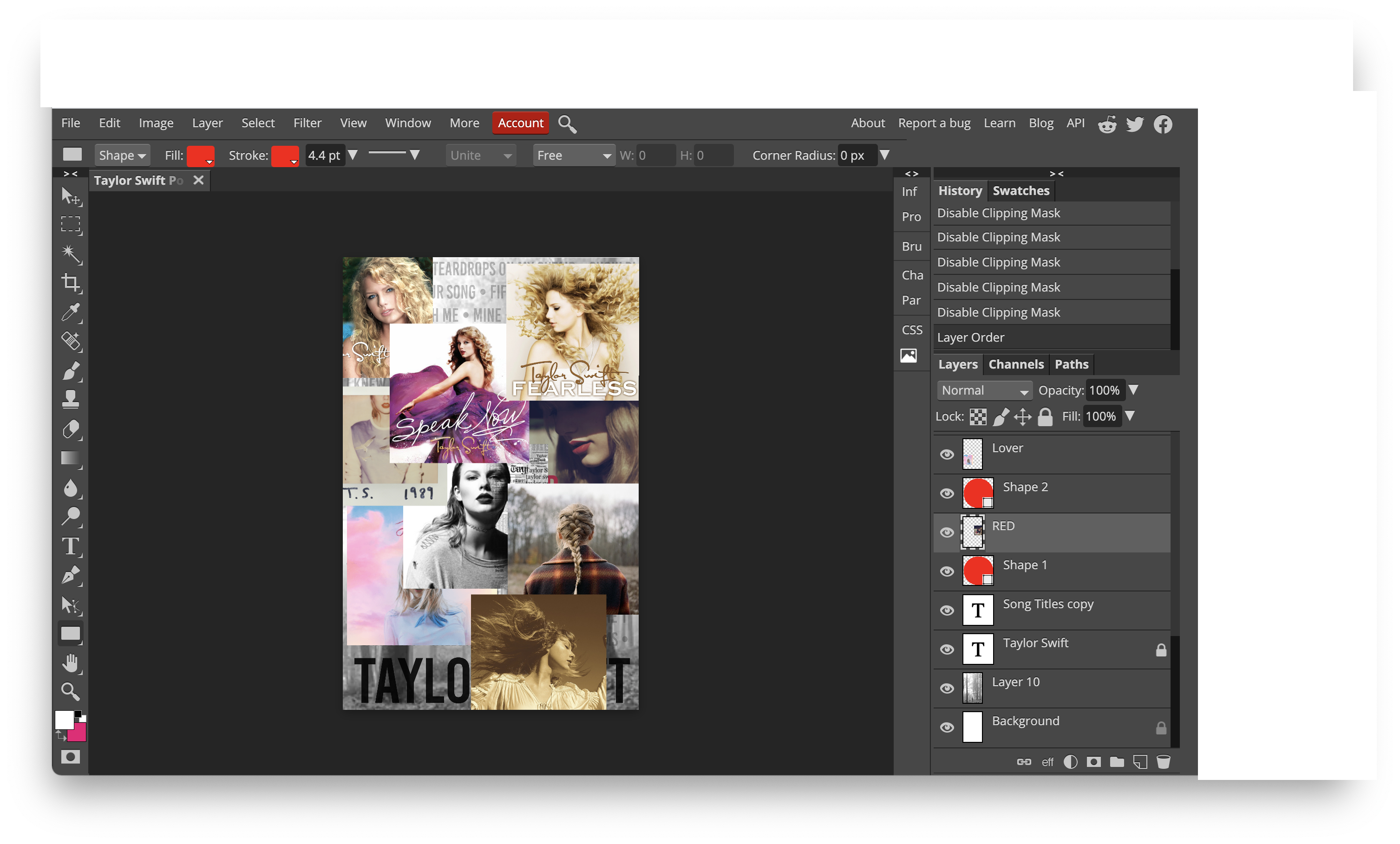The height and width of the screenshot is (844, 1400).
Task: Select the Crop tool
Action: click(x=71, y=283)
